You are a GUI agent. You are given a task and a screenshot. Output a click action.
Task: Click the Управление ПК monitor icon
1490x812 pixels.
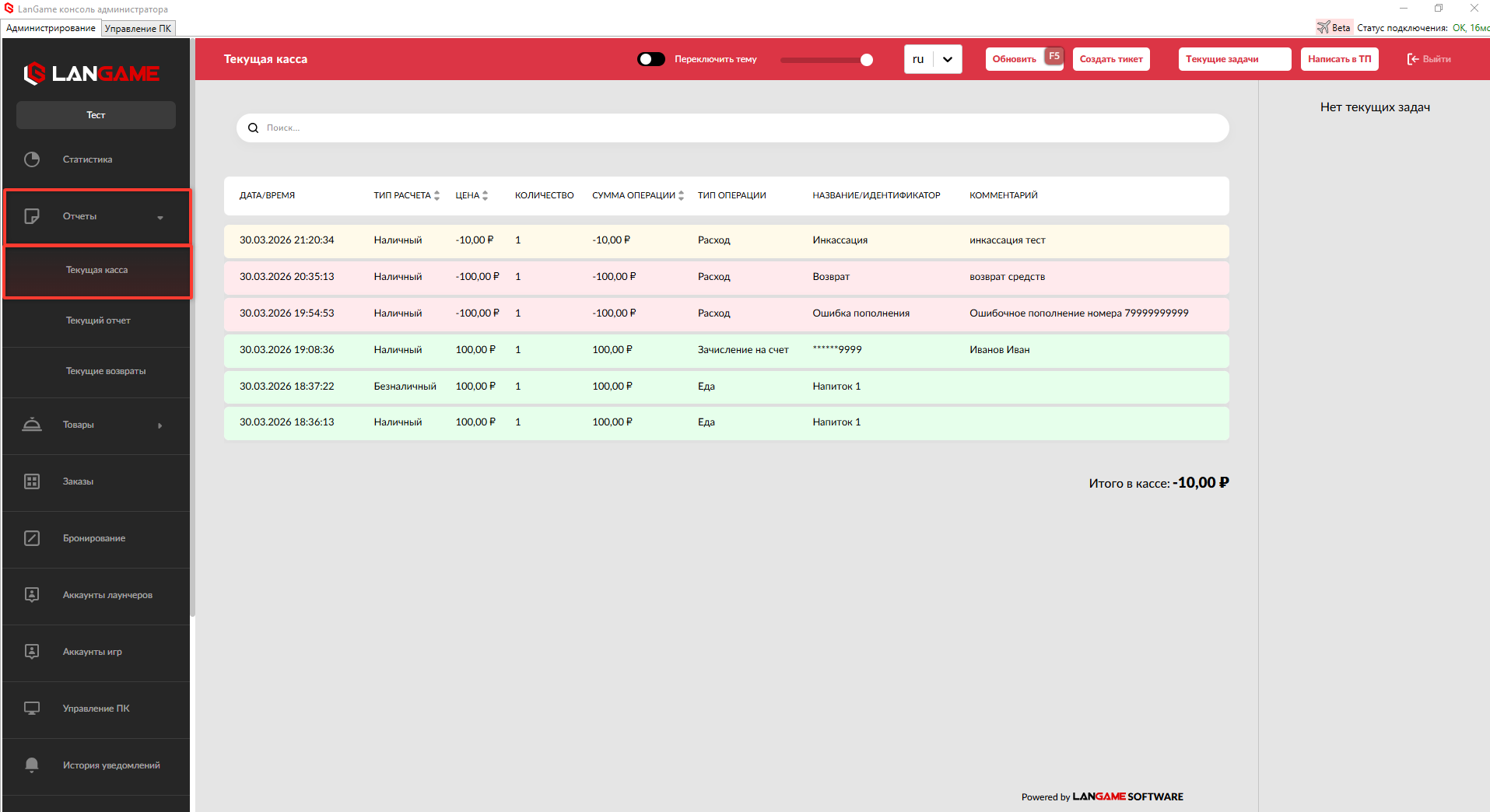click(x=32, y=709)
